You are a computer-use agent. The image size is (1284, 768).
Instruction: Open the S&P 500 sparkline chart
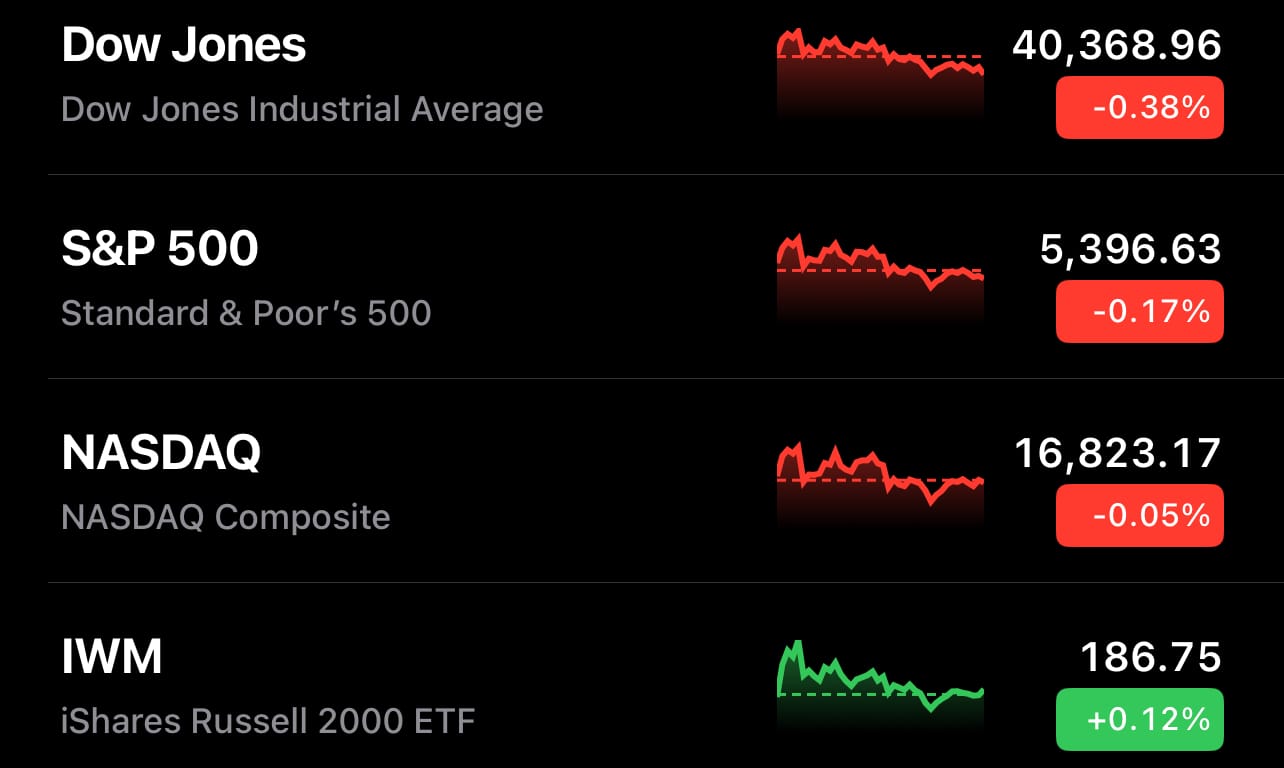click(x=881, y=279)
